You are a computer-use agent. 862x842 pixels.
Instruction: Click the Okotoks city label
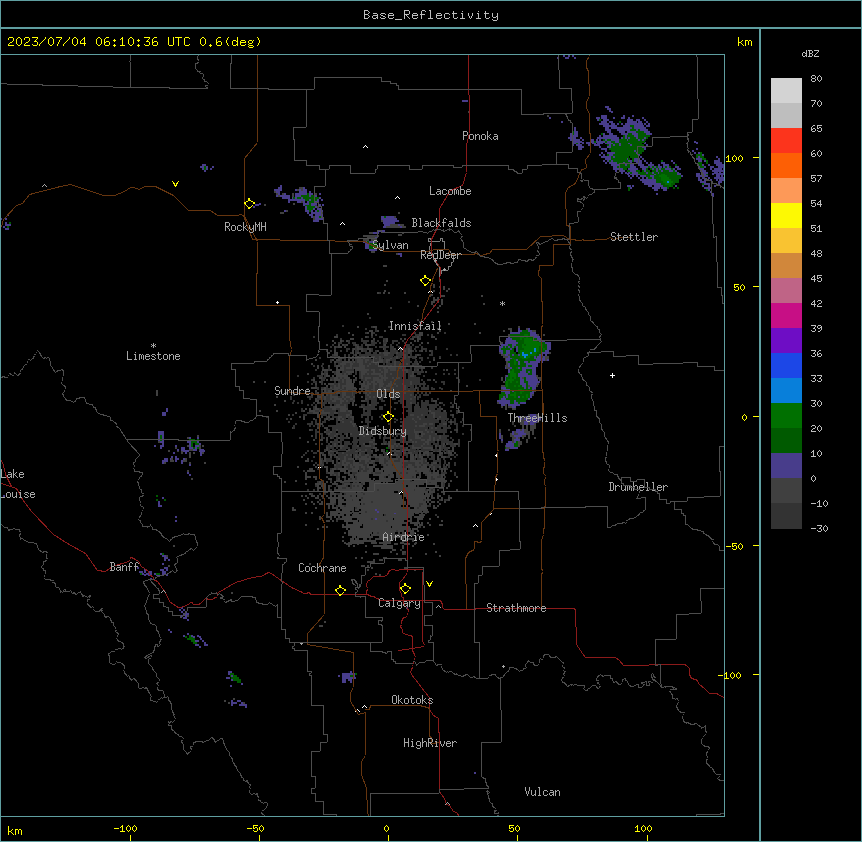[412, 700]
